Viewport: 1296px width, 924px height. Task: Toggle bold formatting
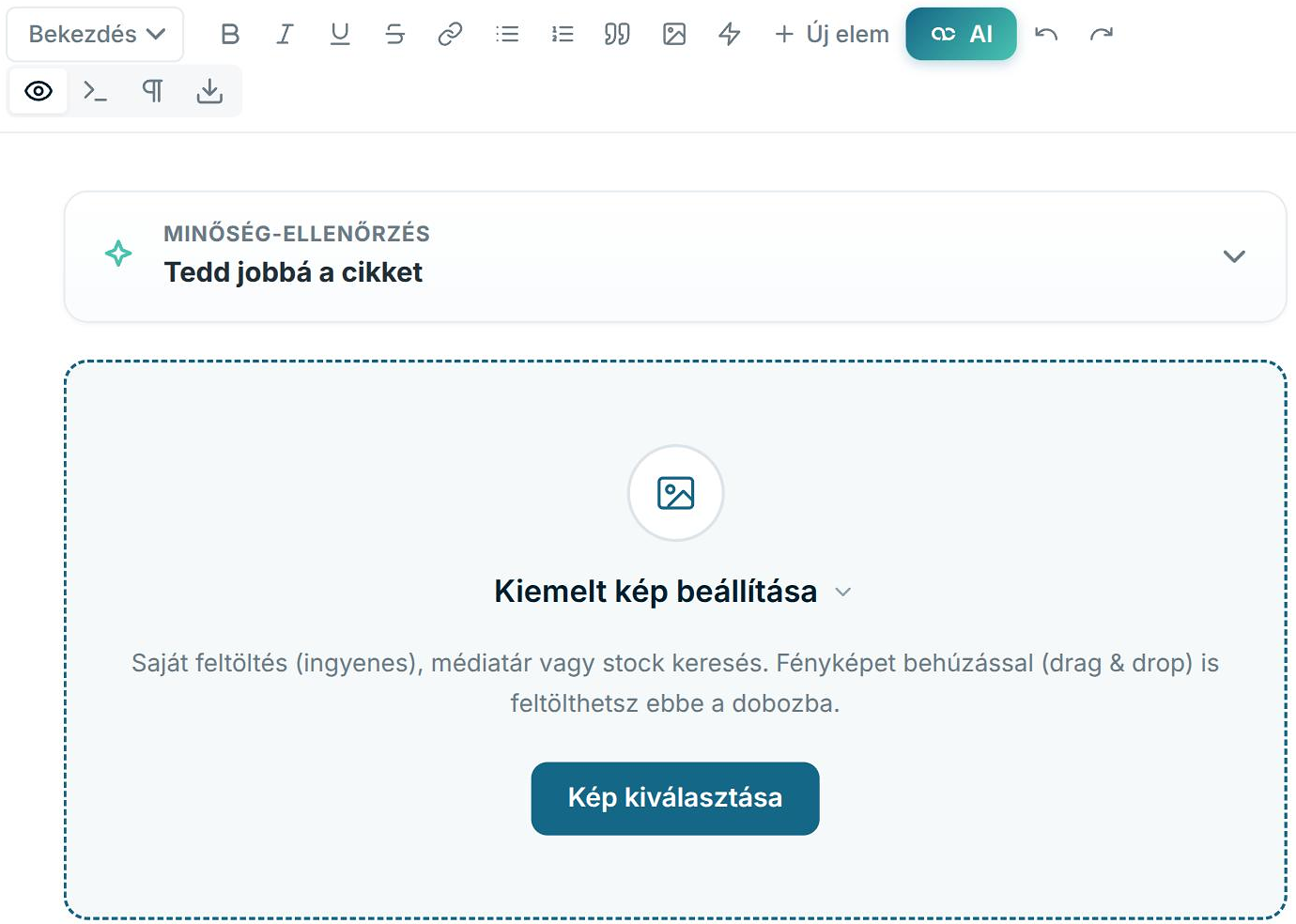point(229,34)
